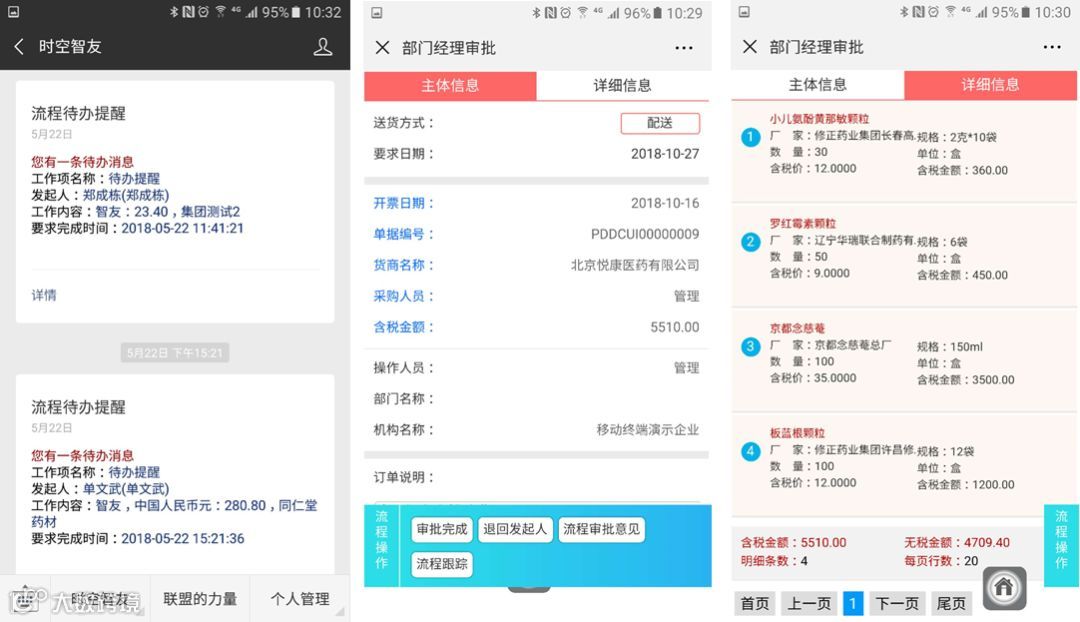This screenshot has width=1080, height=622.
Task: Open the three-dot menu on the middle screen
Action: pyautogui.click(x=684, y=48)
